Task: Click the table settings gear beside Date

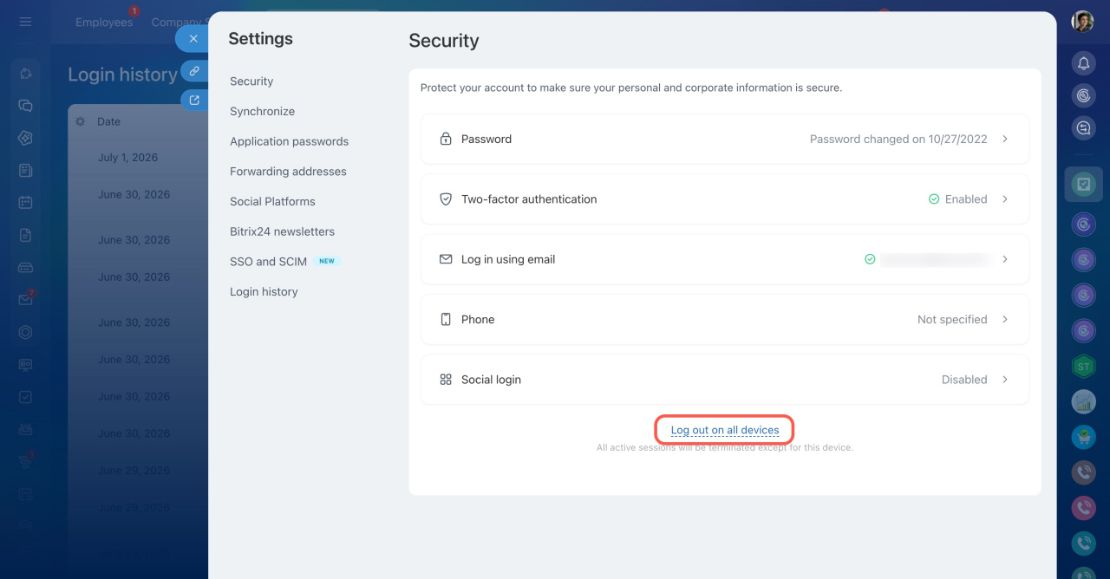Action: coord(80,122)
